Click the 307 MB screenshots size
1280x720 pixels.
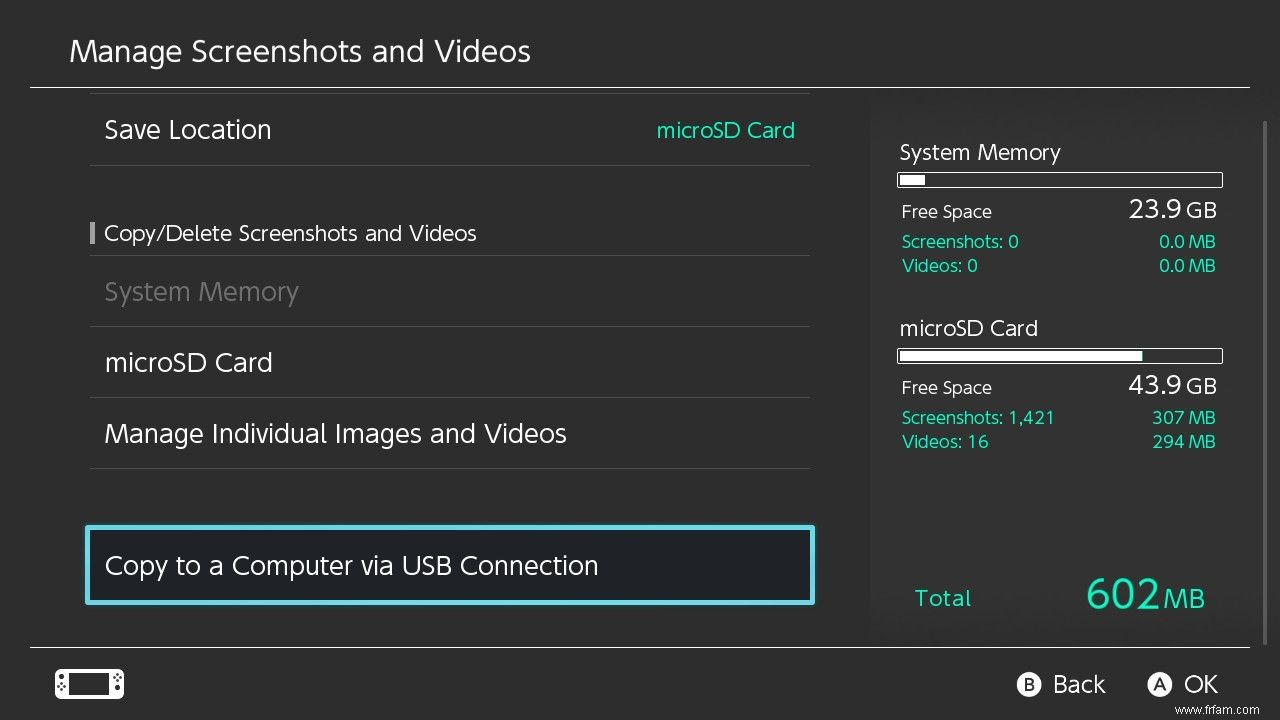pyautogui.click(x=1184, y=418)
